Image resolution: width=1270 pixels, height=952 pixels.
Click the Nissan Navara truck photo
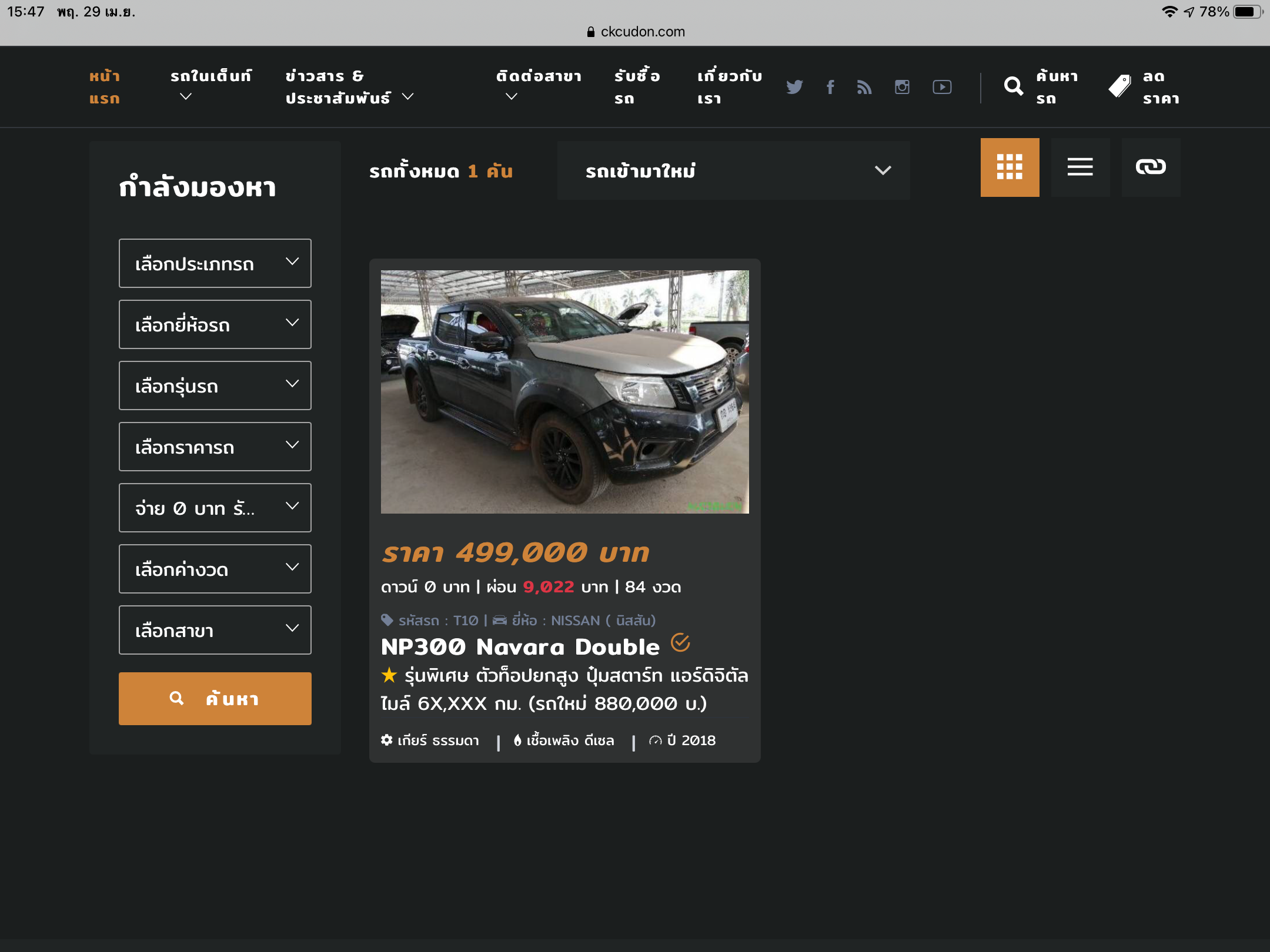[x=564, y=391]
